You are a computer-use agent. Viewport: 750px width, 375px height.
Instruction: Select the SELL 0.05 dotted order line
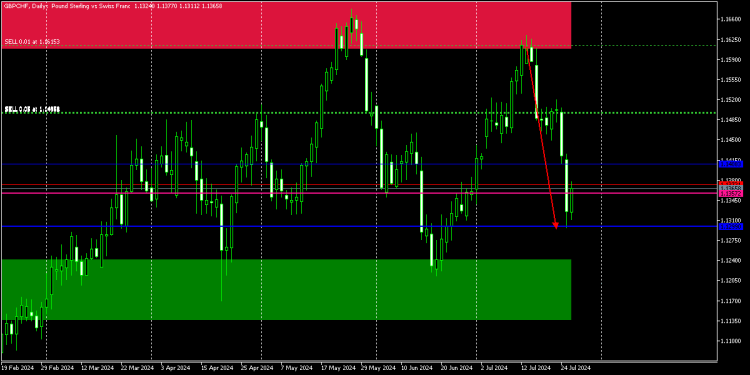[360, 113]
